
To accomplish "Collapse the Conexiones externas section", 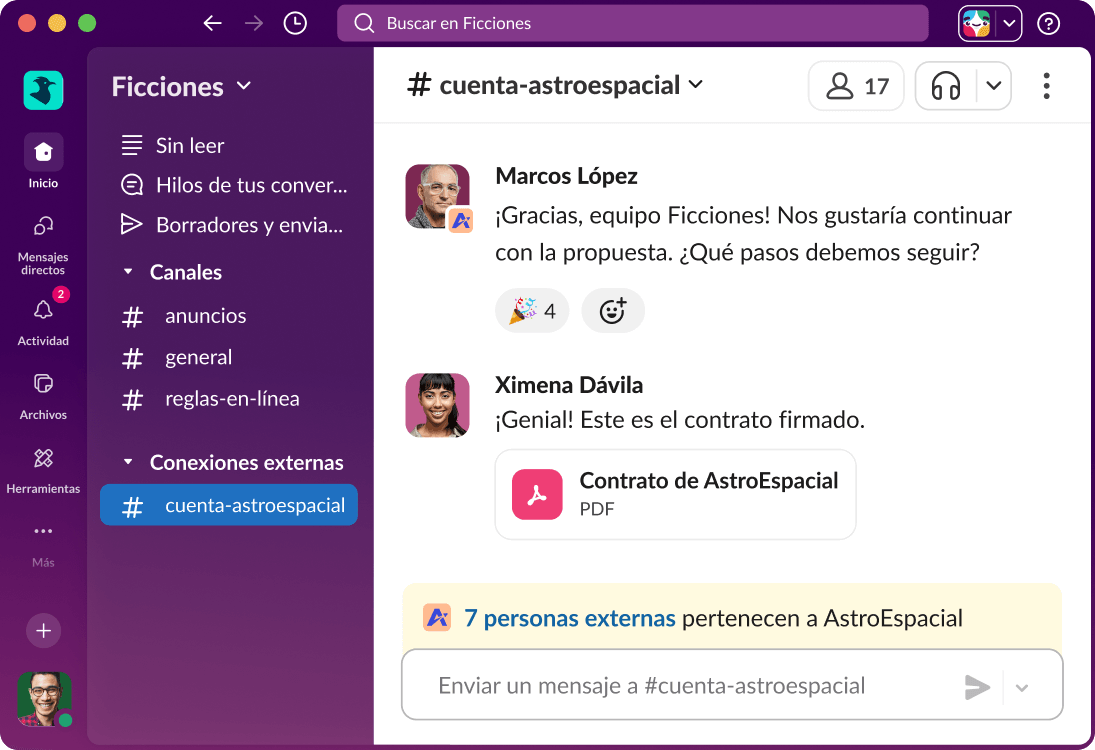I will pos(128,461).
